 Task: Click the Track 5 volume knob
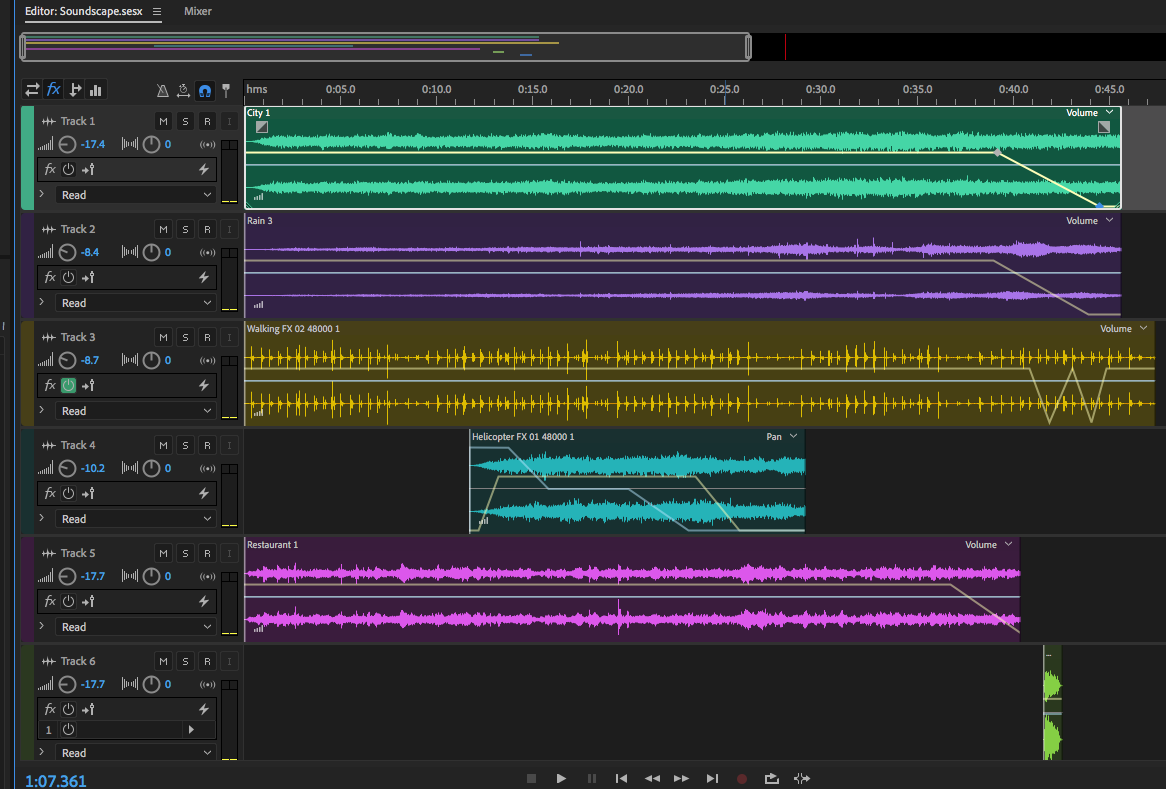pyautogui.click(x=67, y=576)
